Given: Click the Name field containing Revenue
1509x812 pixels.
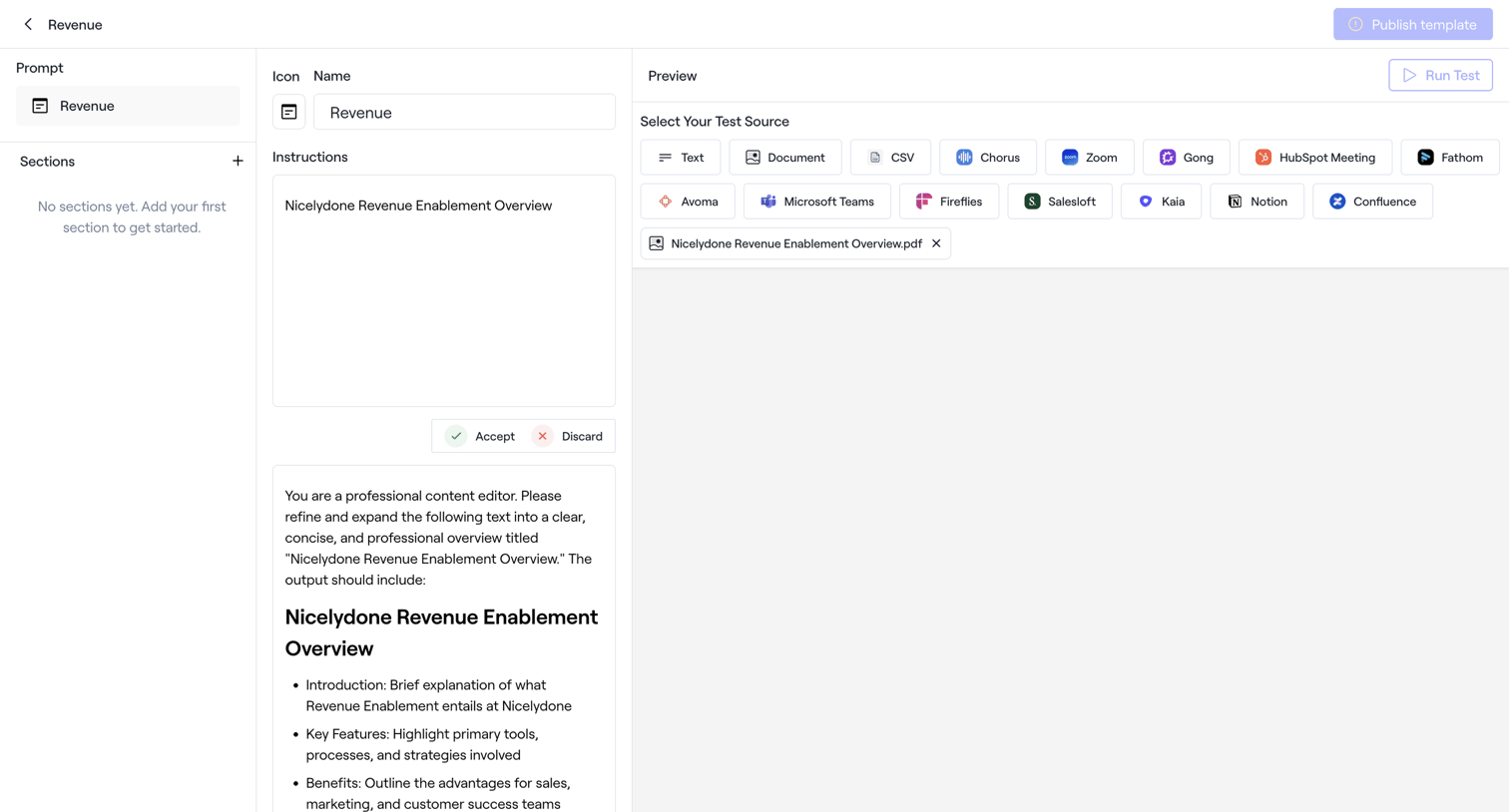Looking at the screenshot, I should [464, 113].
